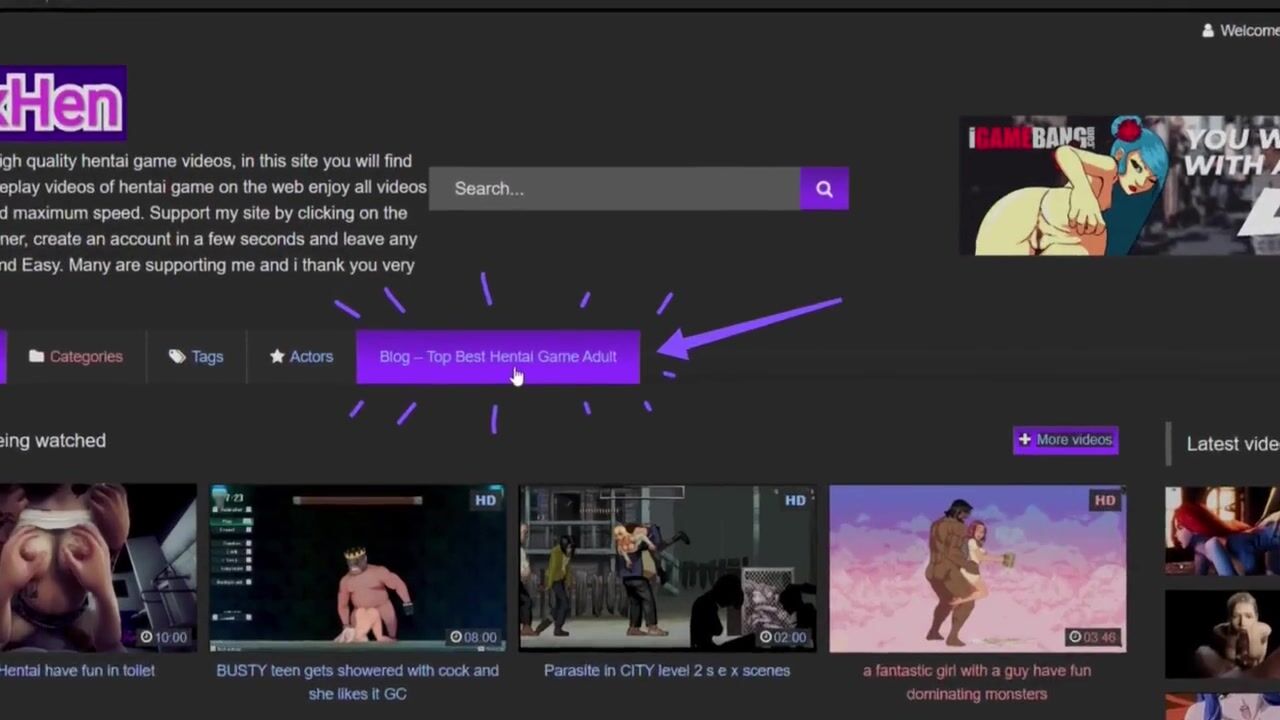Click the star icon next to Actors

277,357
